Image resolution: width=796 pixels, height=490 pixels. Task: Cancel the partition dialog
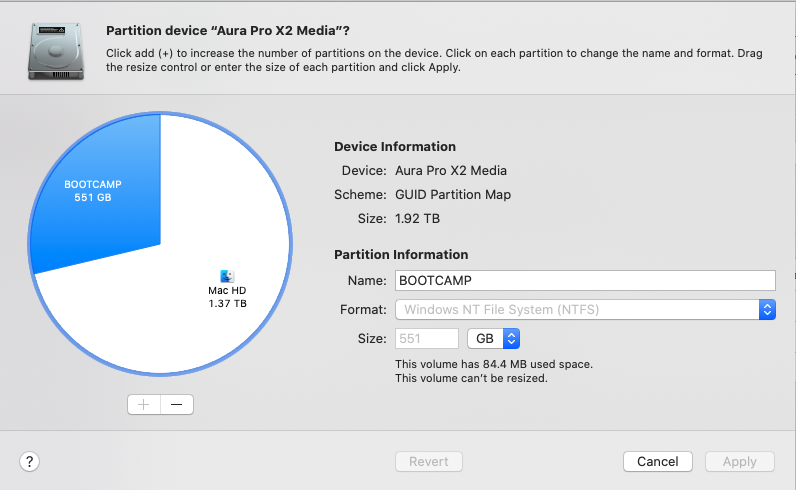[658, 461]
